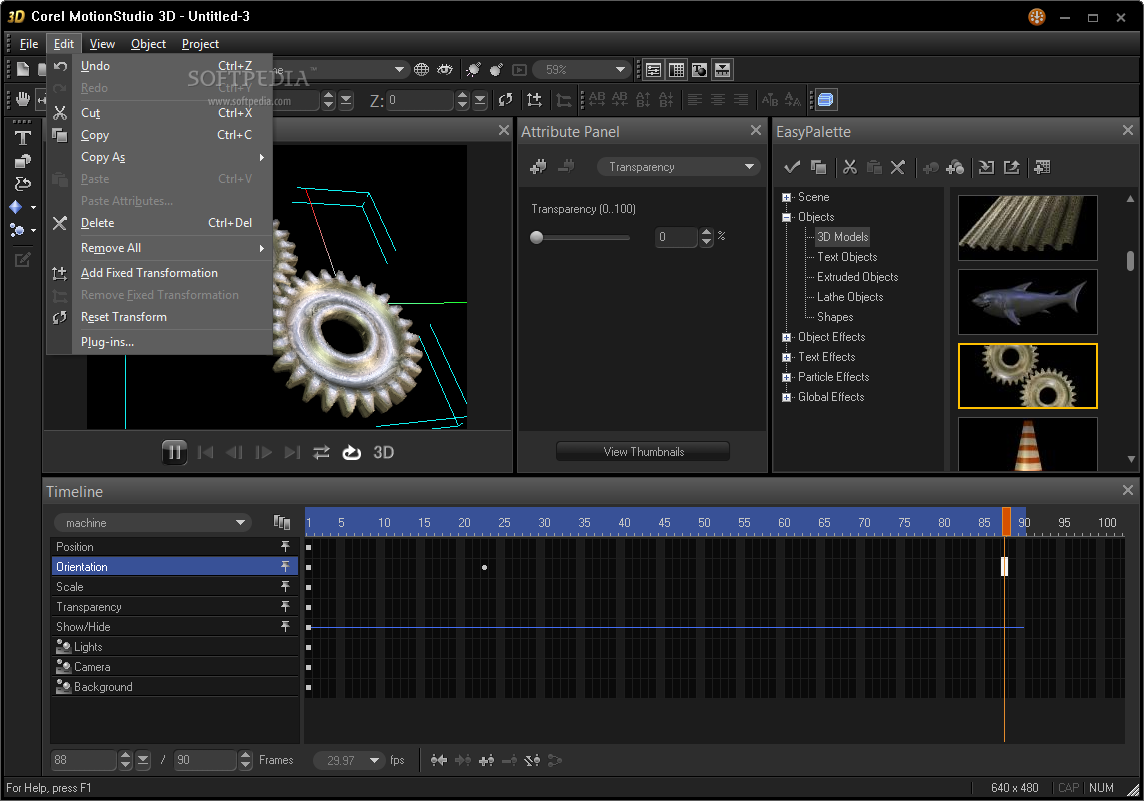Expand the Scene tree node
1144x801 pixels.
tap(786, 198)
